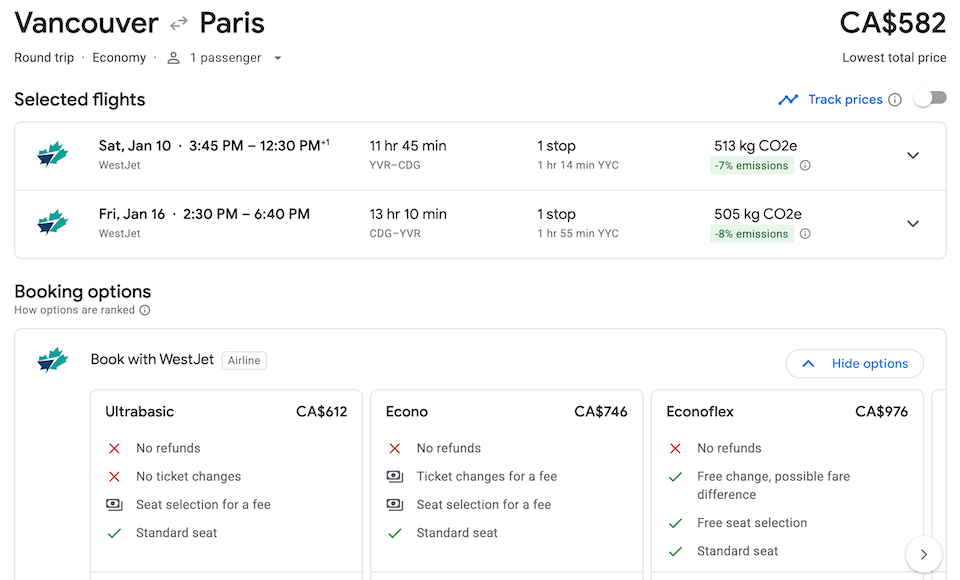The image size is (960, 580).
Task: Click the WestJet logo on the Jan 10 flight
Action: pyautogui.click(x=53, y=154)
